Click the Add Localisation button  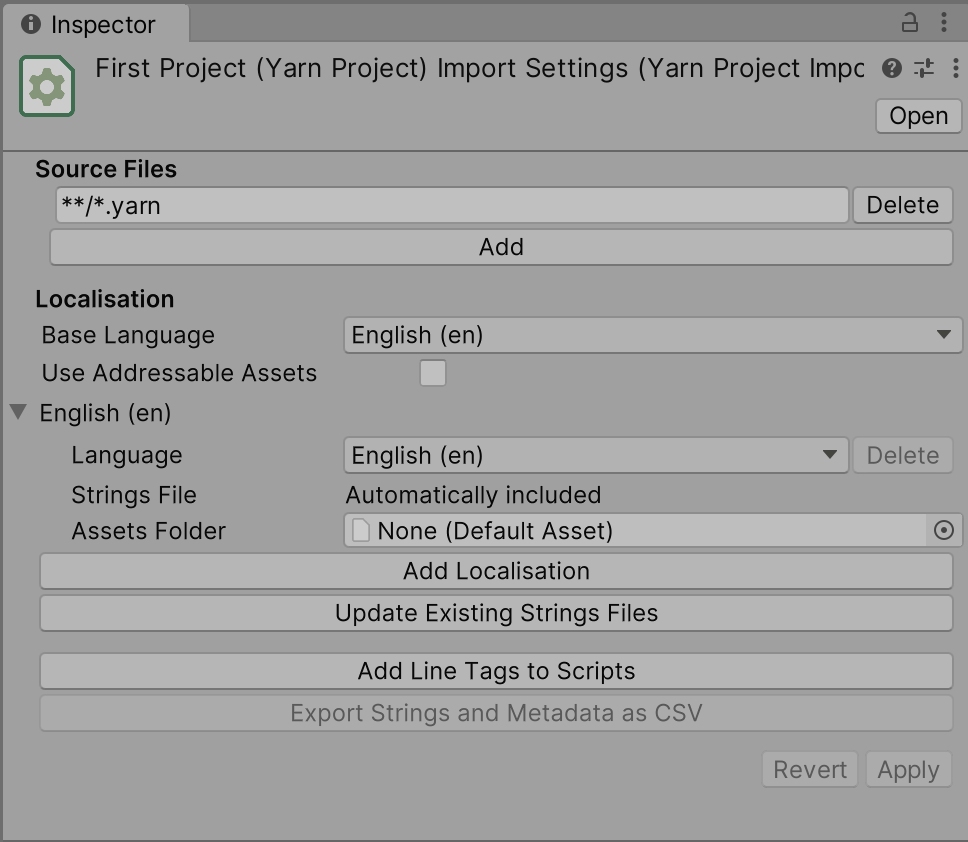coord(496,571)
